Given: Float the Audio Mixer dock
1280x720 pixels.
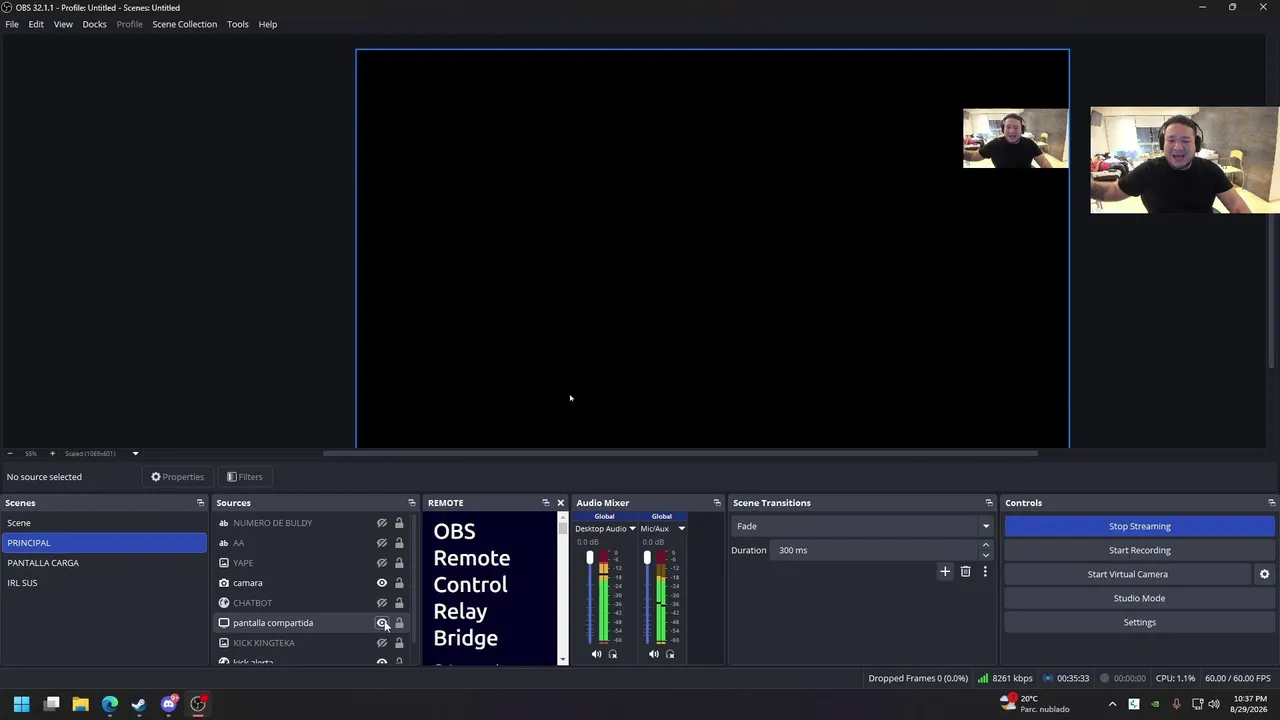Looking at the screenshot, I should 717,503.
